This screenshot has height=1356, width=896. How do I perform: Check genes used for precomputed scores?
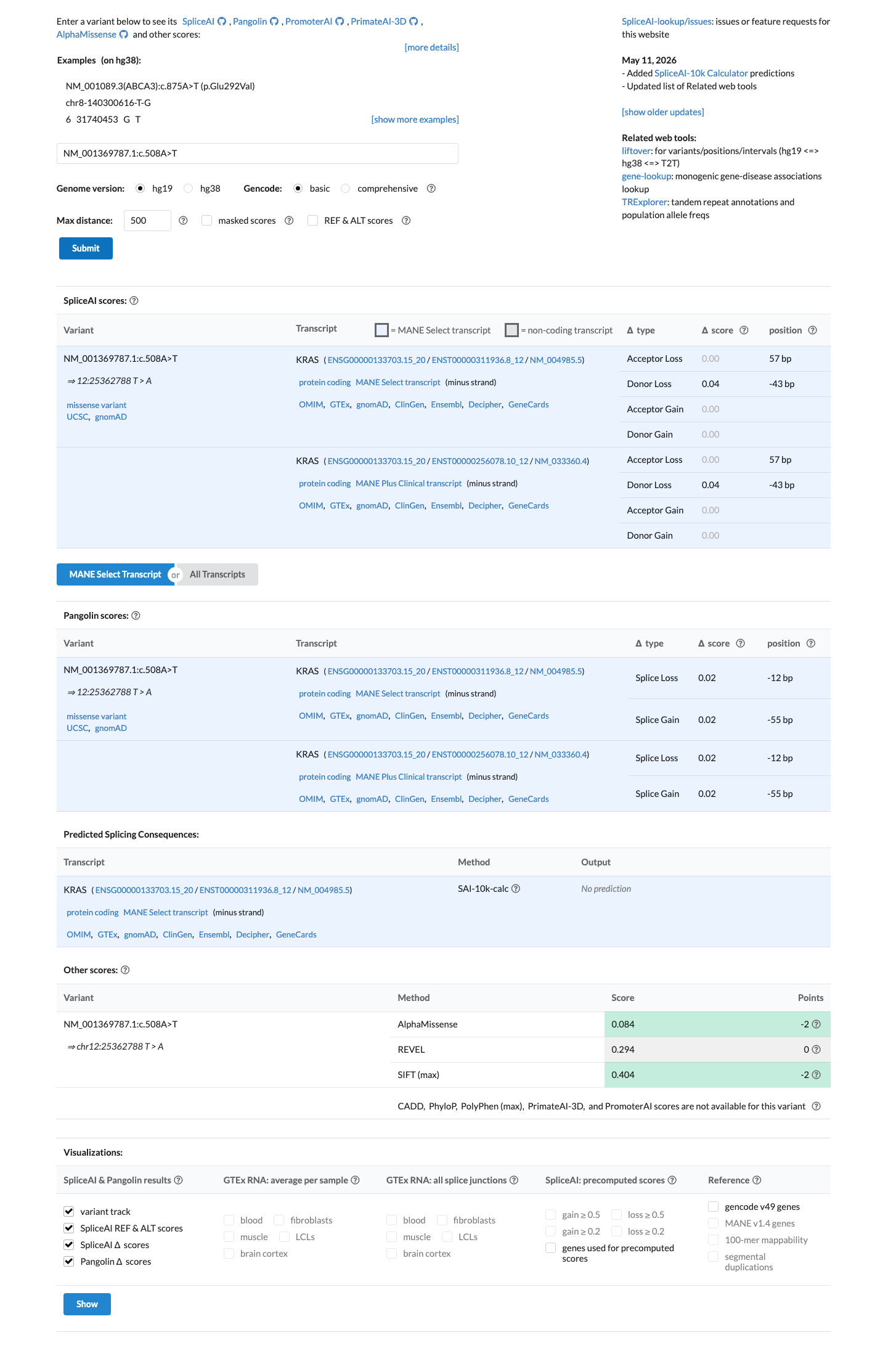point(551,1248)
